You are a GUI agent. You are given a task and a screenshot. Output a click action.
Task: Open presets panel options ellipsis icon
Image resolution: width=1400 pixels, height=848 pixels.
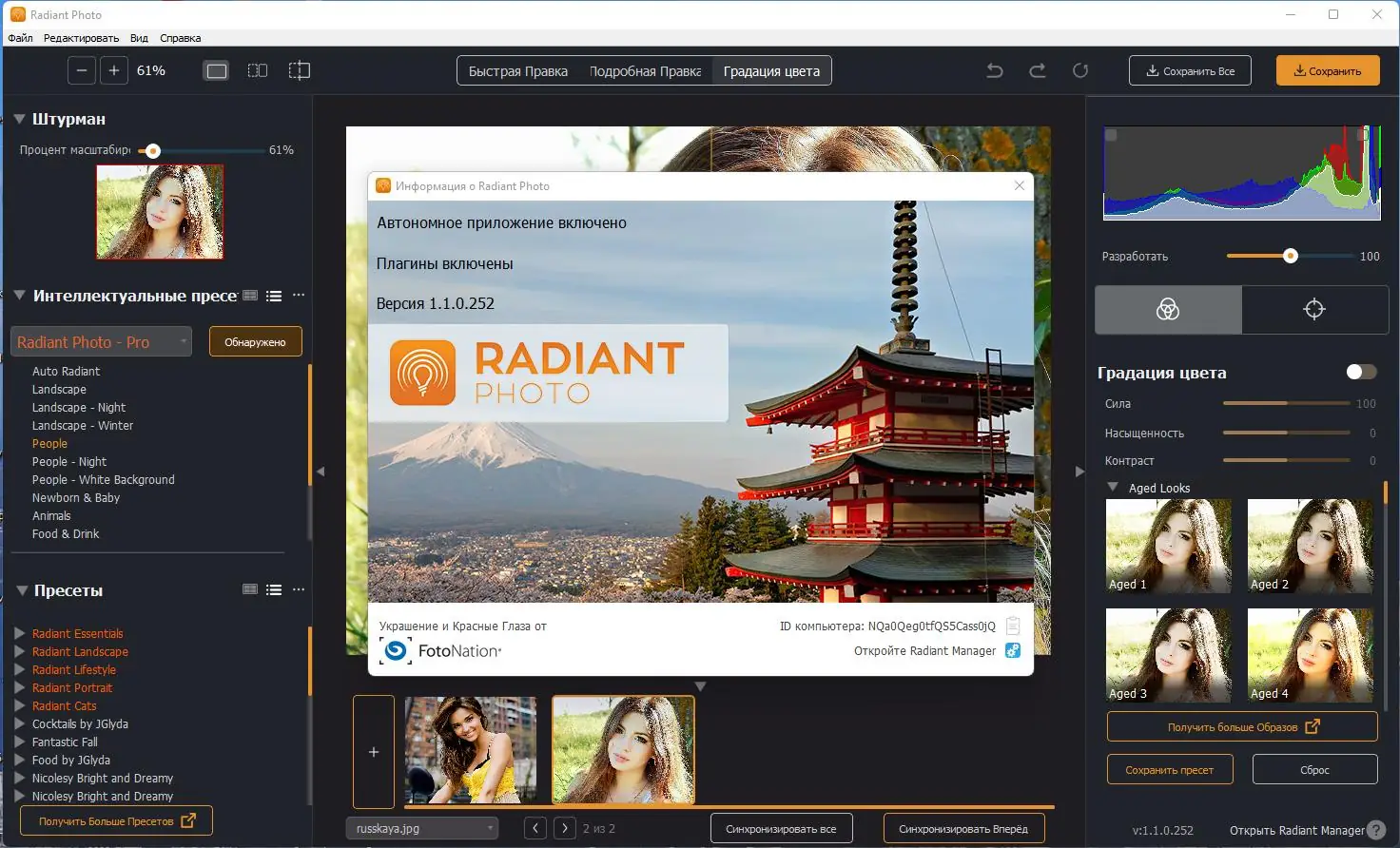[x=298, y=589]
